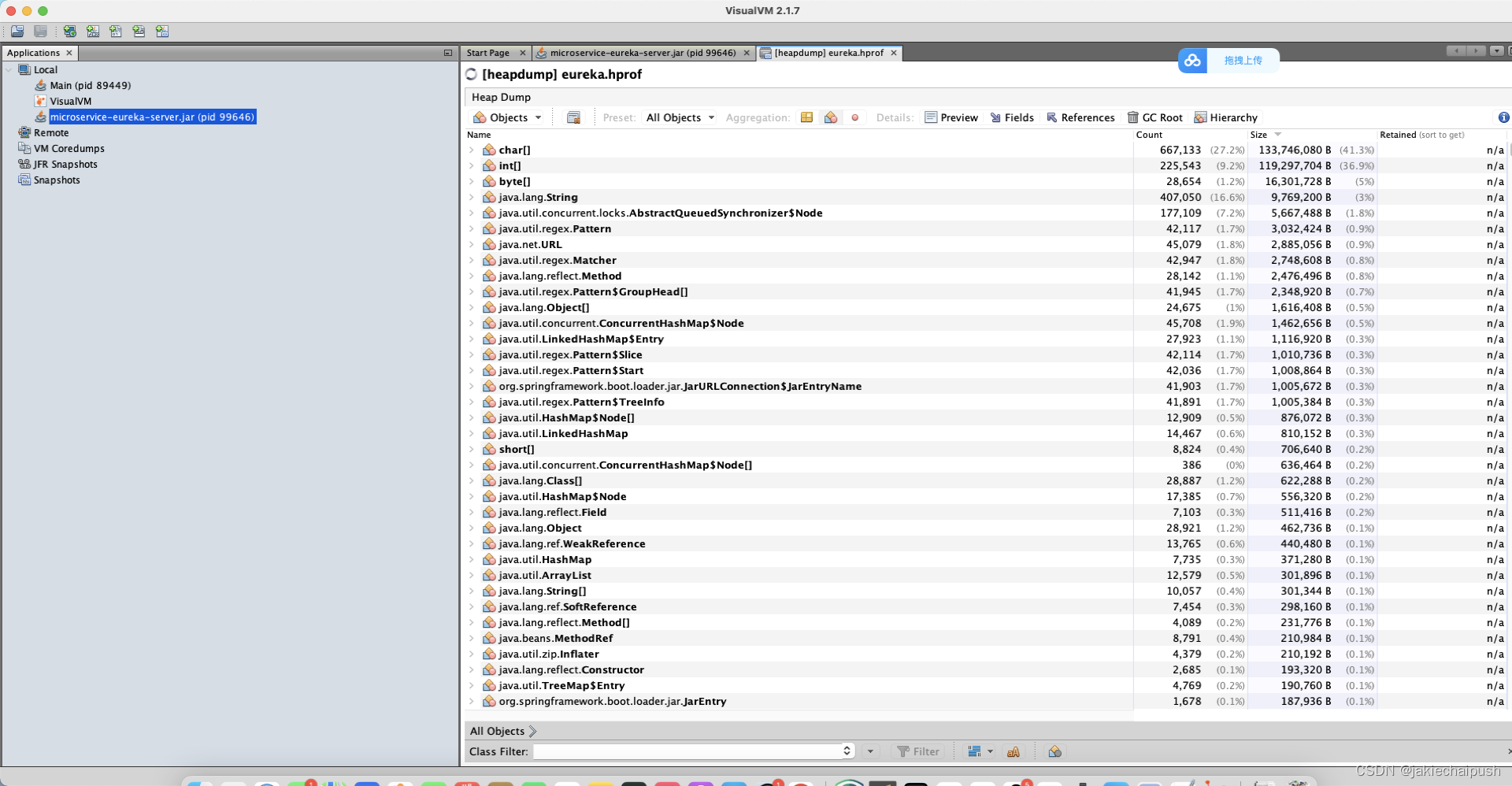
Task: Click the compute retained sizes icon beside Objects
Action: tap(573, 117)
